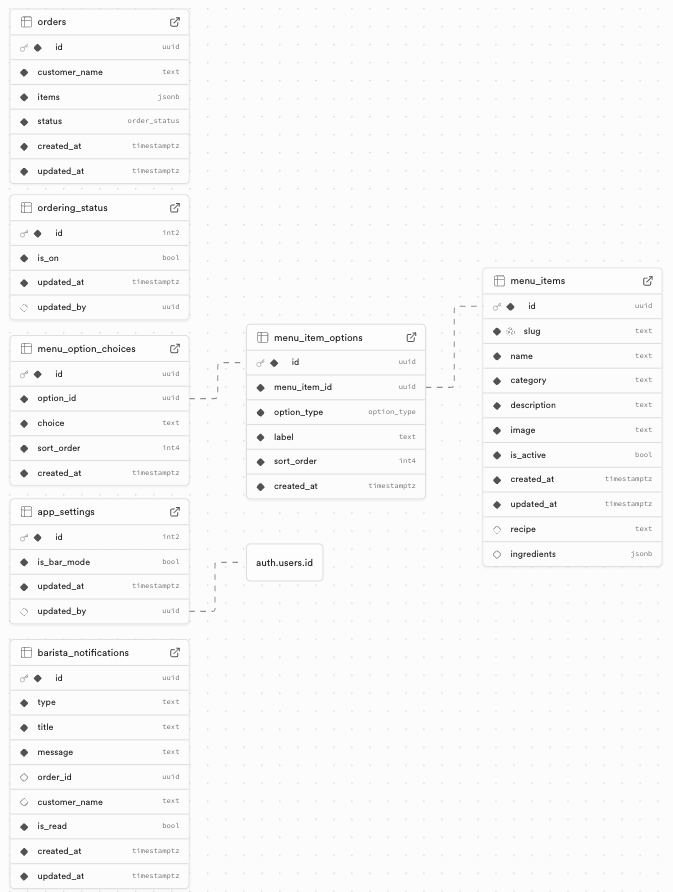673x892 pixels.
Task: Click the ingredients column in menu_items
Action: tap(533, 554)
